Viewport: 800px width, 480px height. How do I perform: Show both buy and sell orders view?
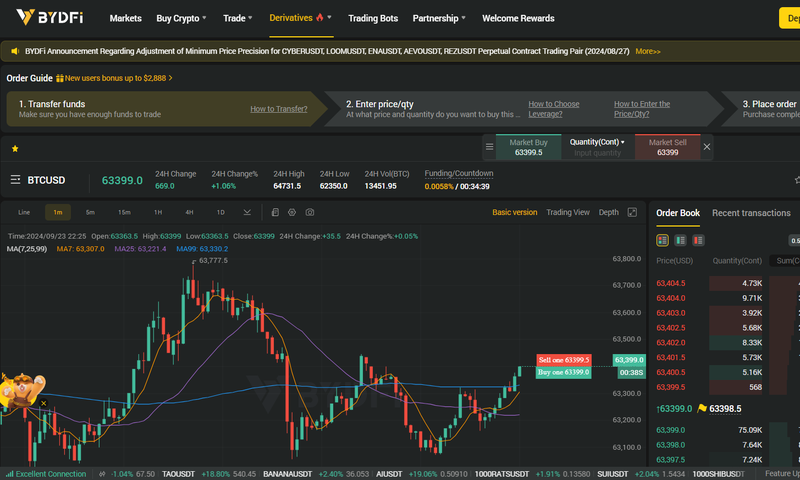[662, 240]
